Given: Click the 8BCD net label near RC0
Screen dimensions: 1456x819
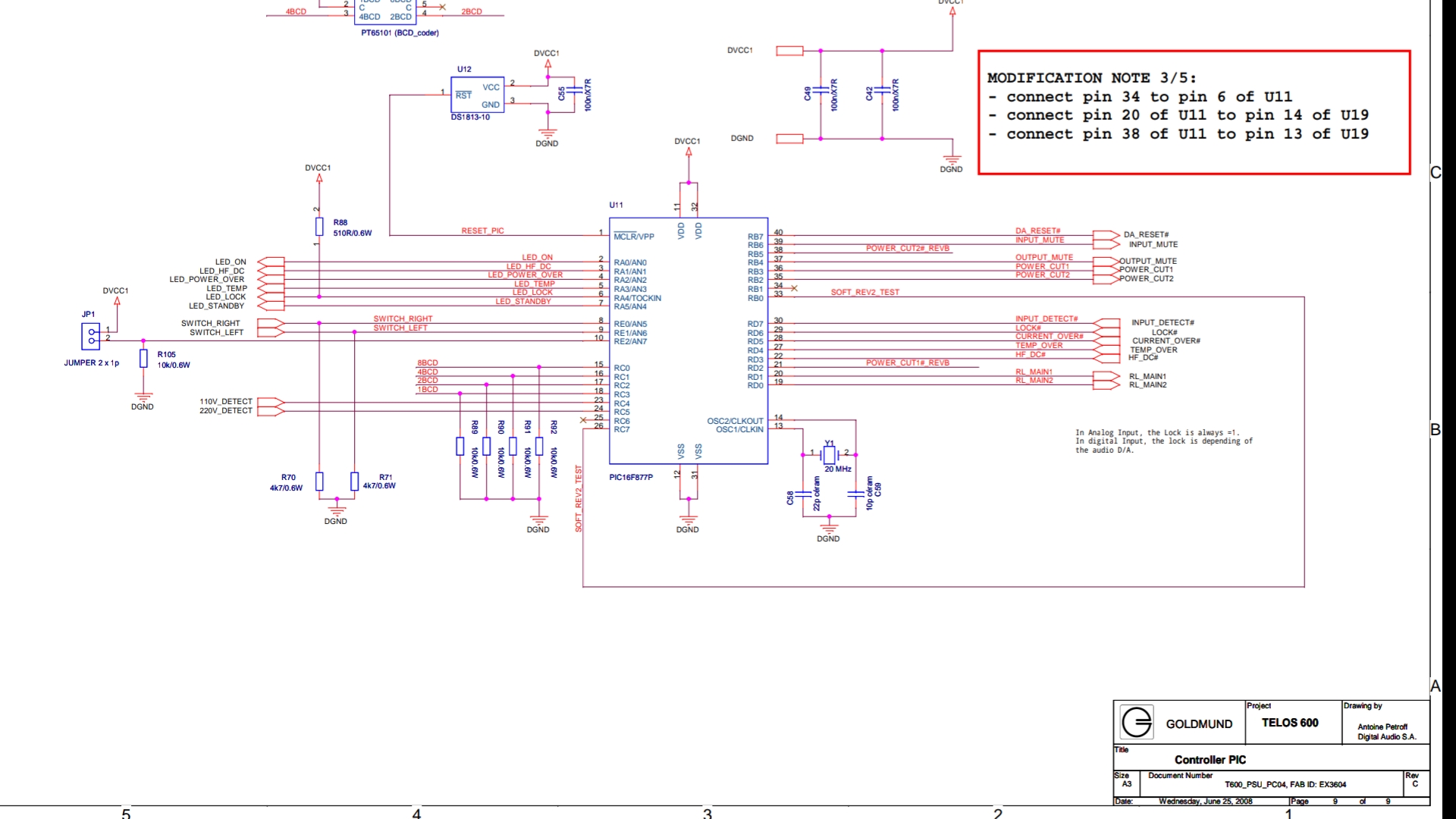Looking at the screenshot, I should tap(428, 363).
